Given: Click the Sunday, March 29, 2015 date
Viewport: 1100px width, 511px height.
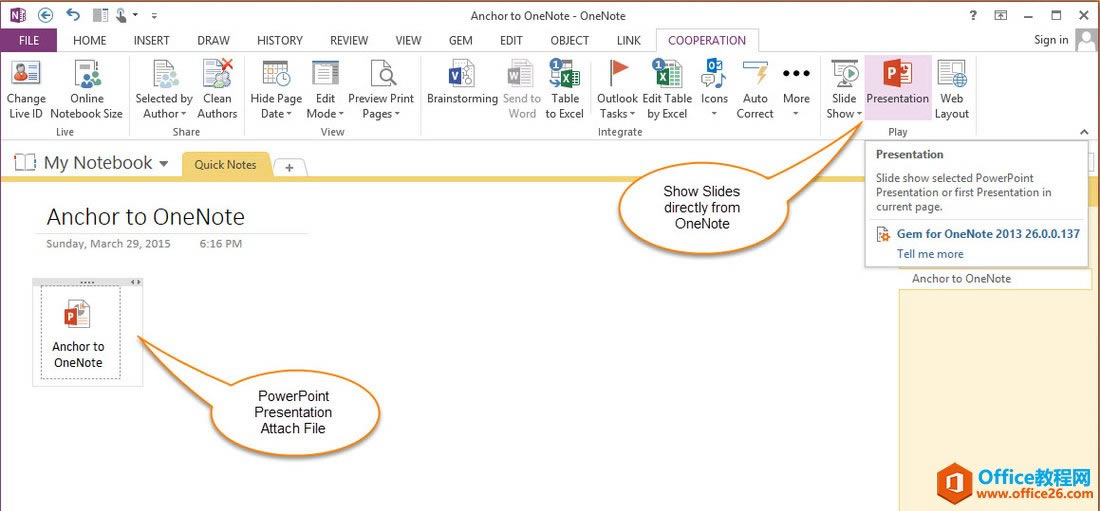Looking at the screenshot, I should point(108,244).
